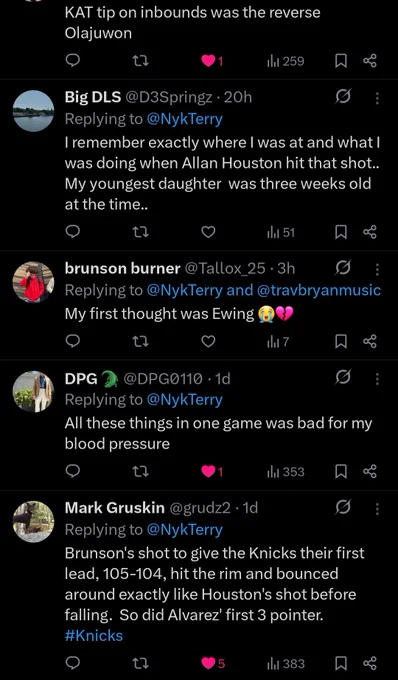
Task: Open Big DLS profile picture
Action: point(33,111)
